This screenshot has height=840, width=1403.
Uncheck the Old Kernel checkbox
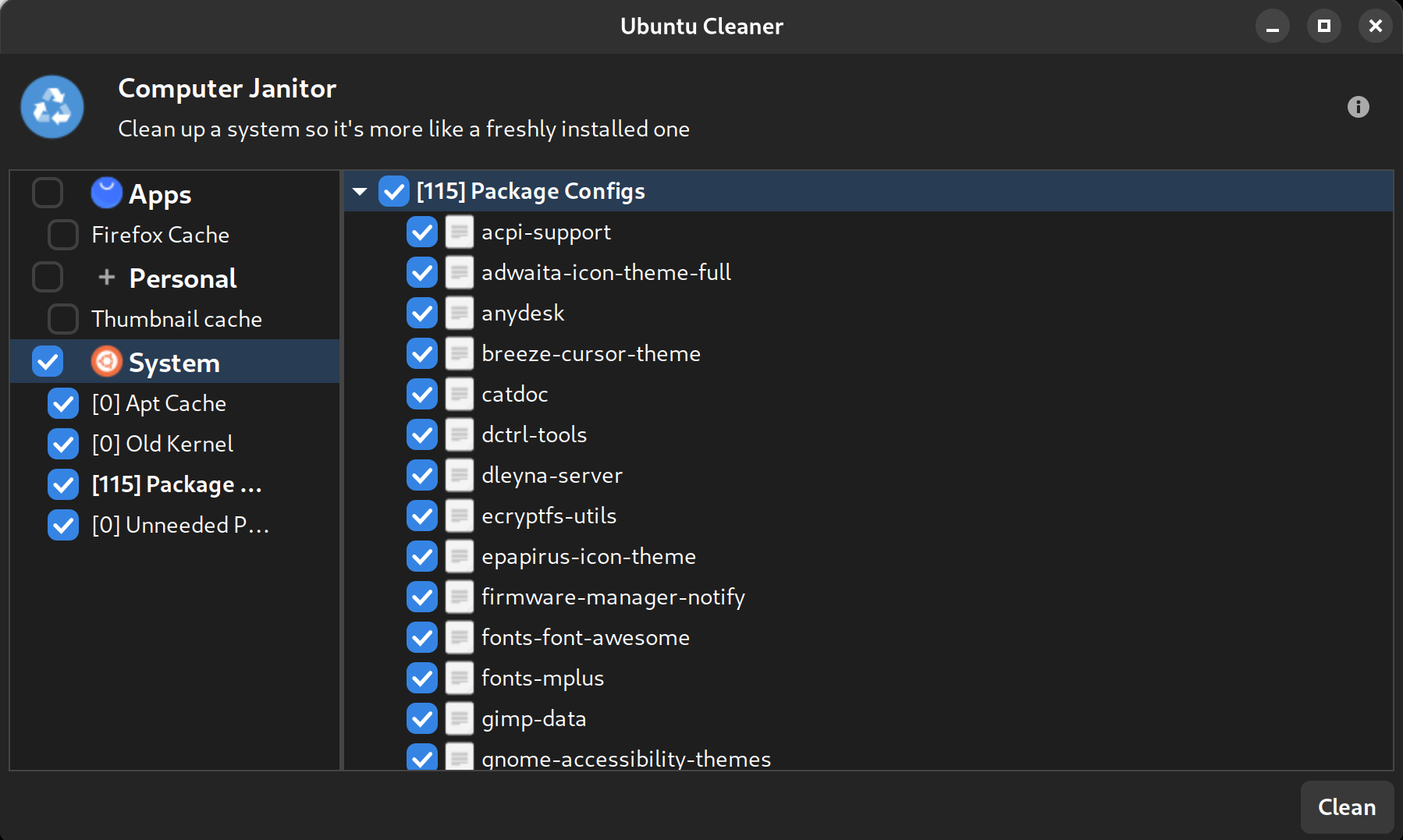[x=63, y=444]
